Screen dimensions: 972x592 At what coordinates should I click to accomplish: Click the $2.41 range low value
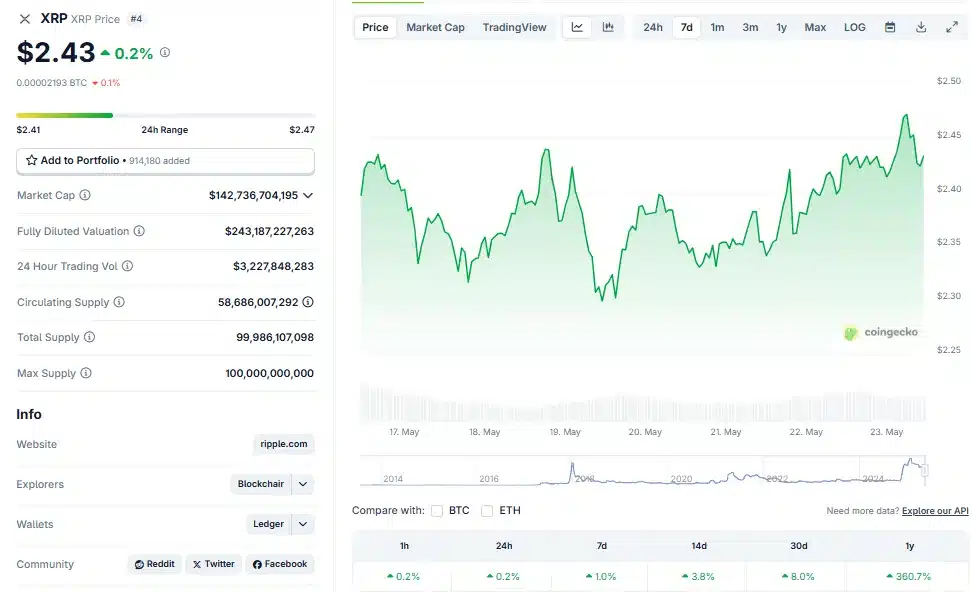point(29,130)
